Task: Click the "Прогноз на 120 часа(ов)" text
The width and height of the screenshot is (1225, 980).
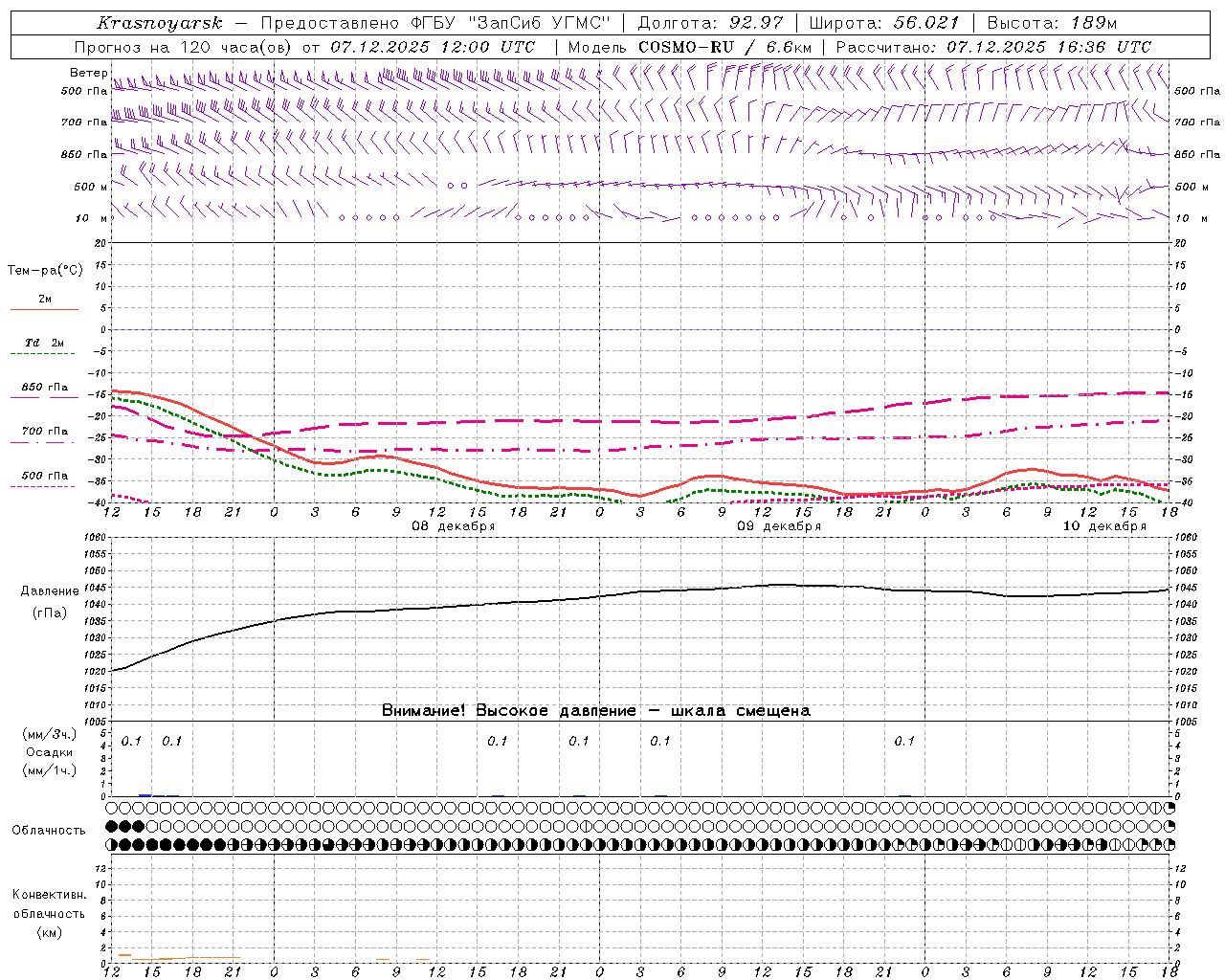Action: (x=185, y=47)
